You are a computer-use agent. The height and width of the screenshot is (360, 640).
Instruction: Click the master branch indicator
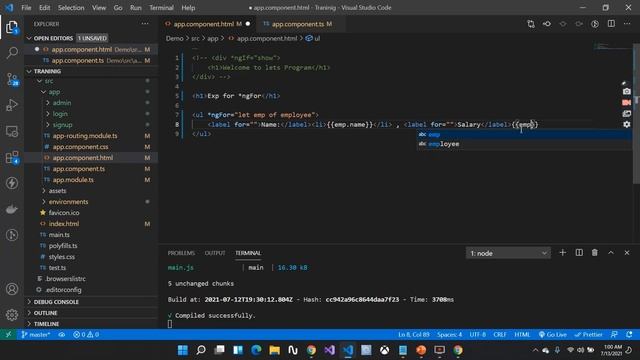(36, 334)
